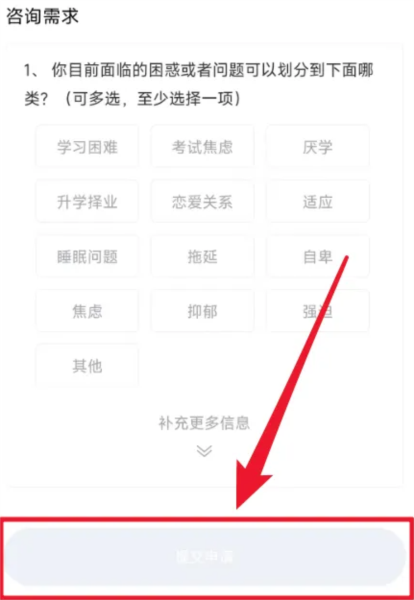Click the 咨询需求 heading
This screenshot has height=600, width=414.
click(42, 16)
